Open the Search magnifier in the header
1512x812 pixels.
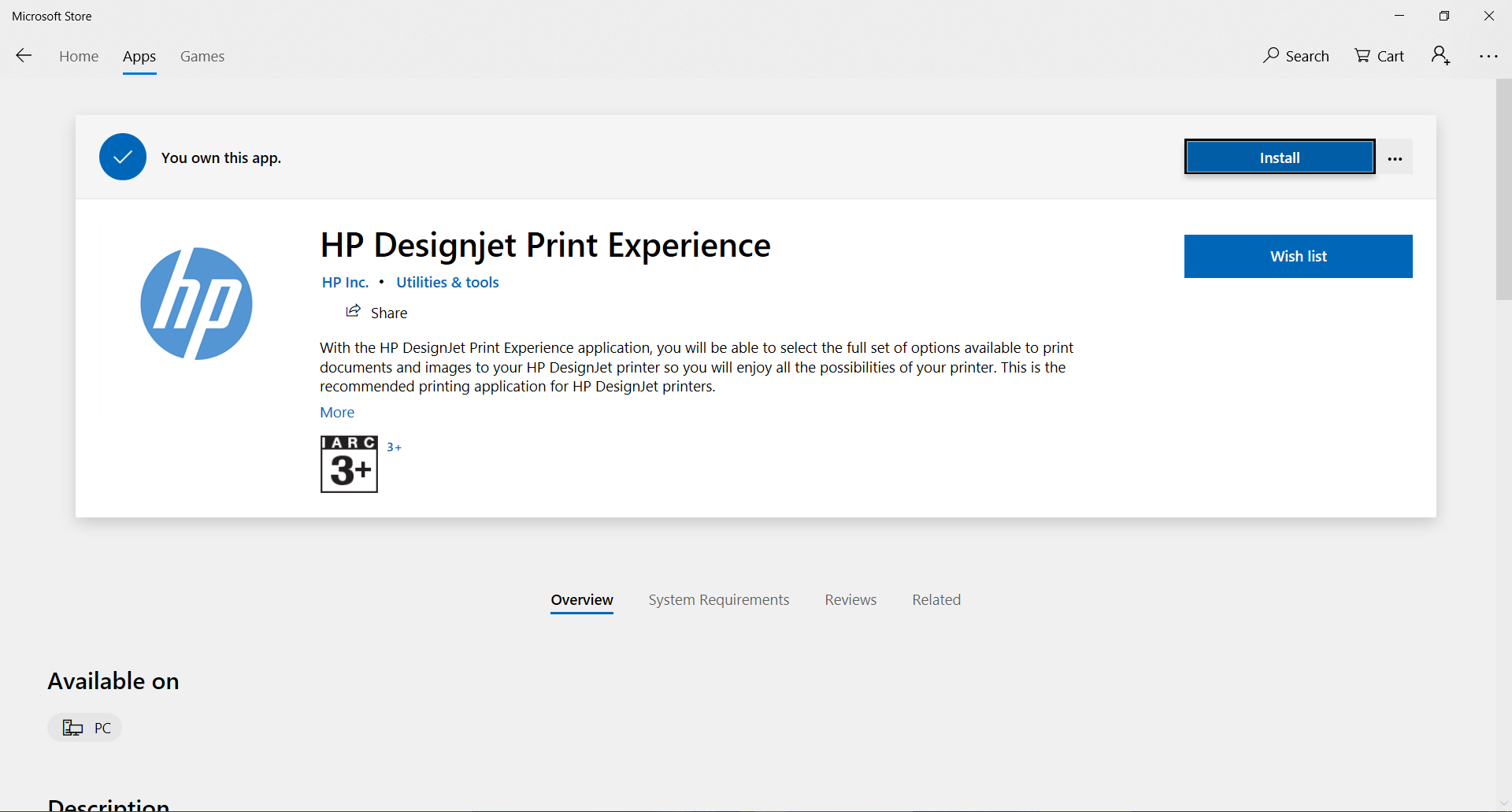coord(1295,56)
